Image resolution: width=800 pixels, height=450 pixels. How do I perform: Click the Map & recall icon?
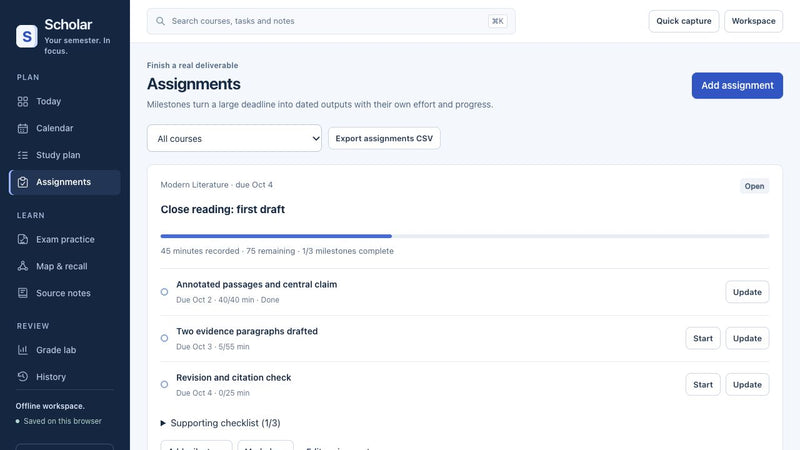tap(22, 266)
